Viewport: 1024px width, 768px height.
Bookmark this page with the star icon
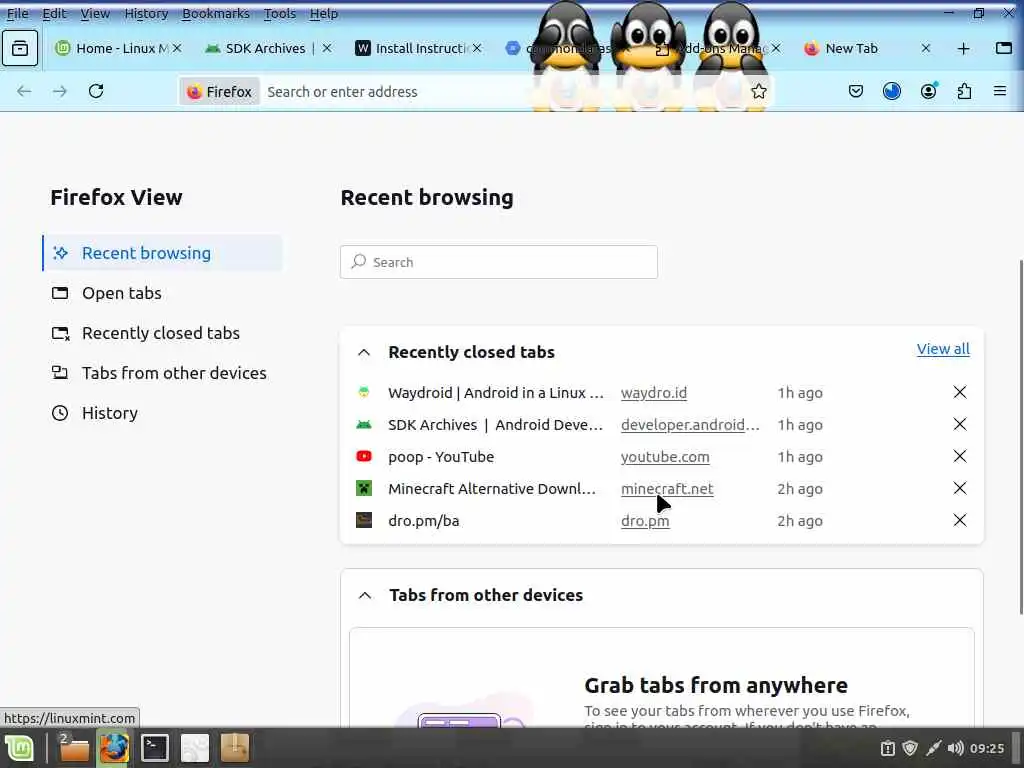(758, 91)
